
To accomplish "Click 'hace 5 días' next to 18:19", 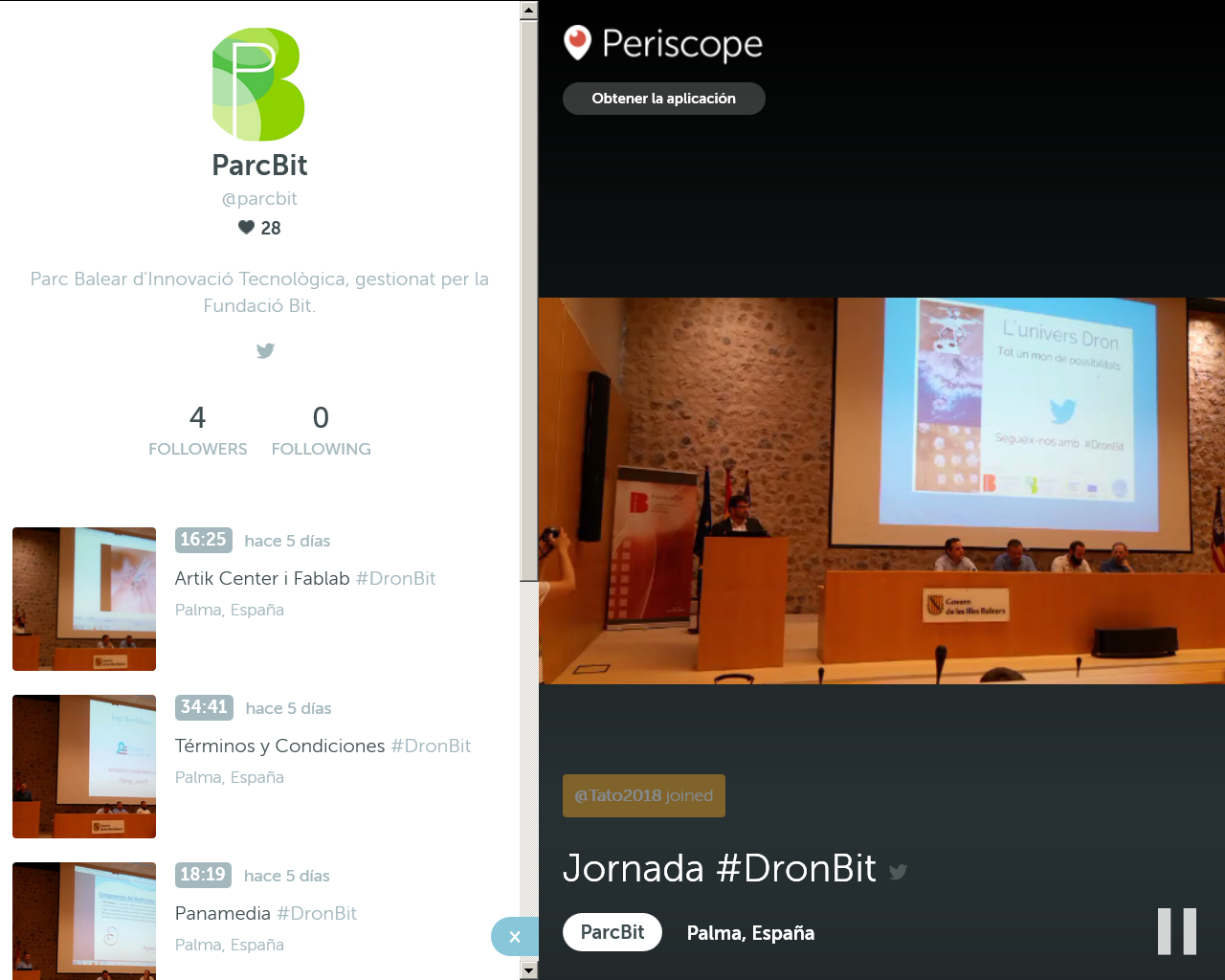I will 287,876.
